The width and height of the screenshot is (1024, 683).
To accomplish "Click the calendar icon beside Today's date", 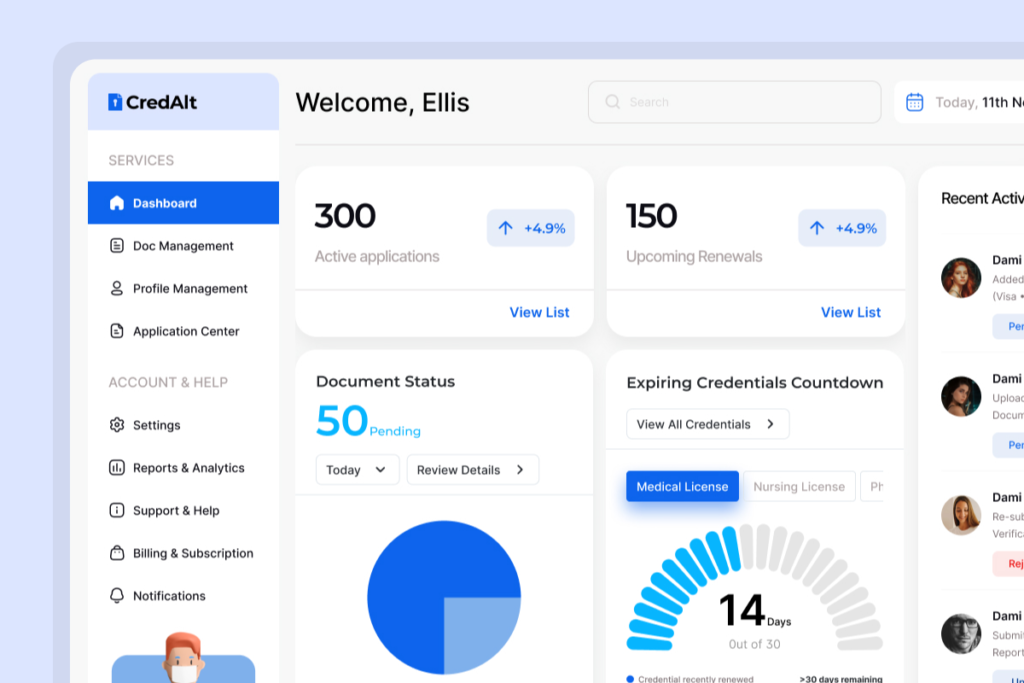I will [914, 102].
